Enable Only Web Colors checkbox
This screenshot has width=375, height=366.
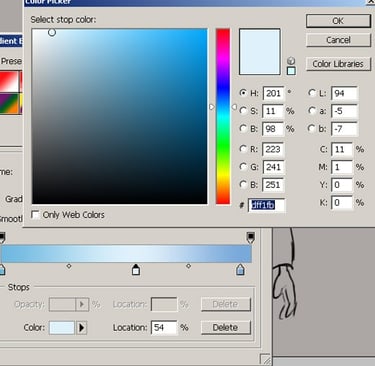pos(35,214)
